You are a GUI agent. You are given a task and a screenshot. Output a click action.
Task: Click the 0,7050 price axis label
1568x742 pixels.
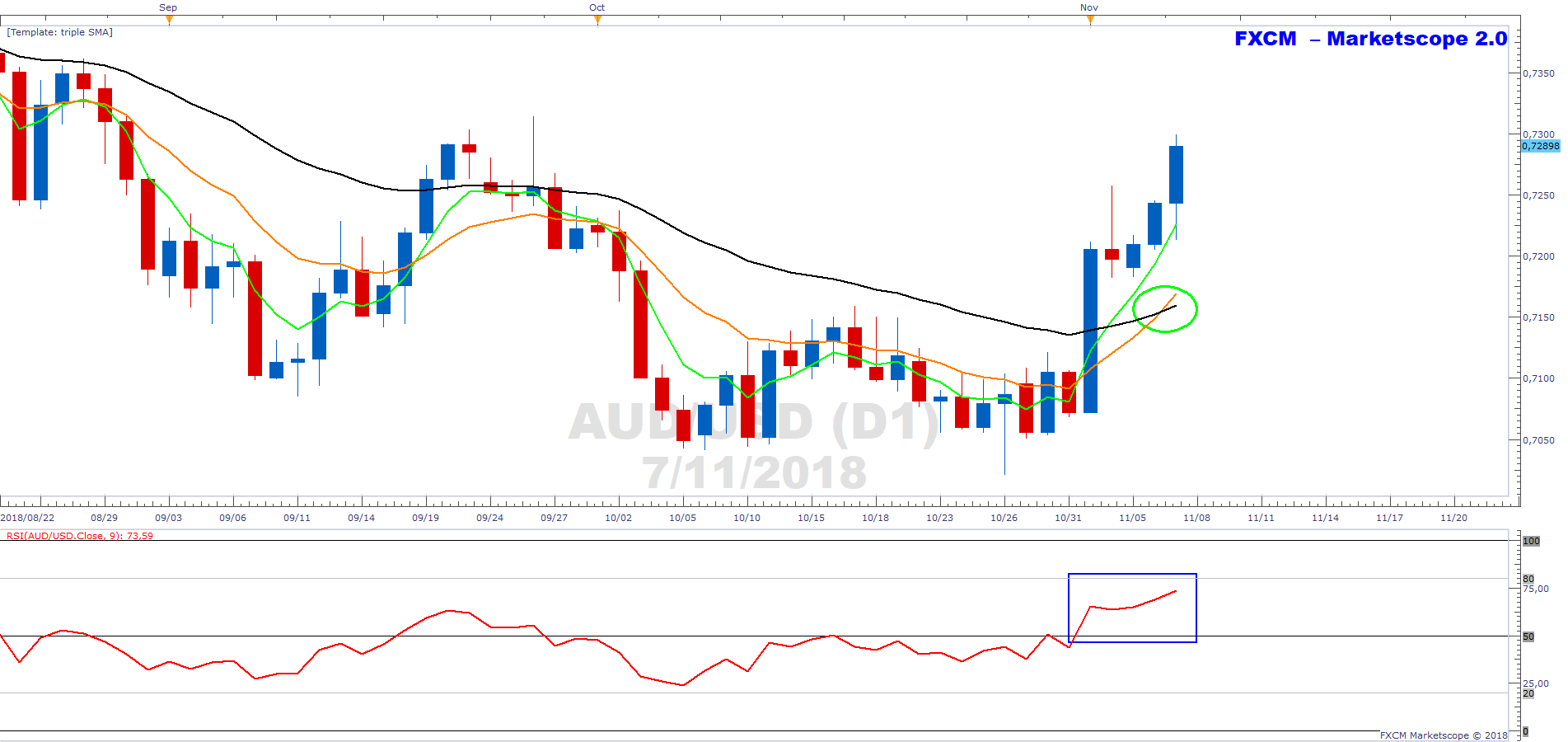1539,440
